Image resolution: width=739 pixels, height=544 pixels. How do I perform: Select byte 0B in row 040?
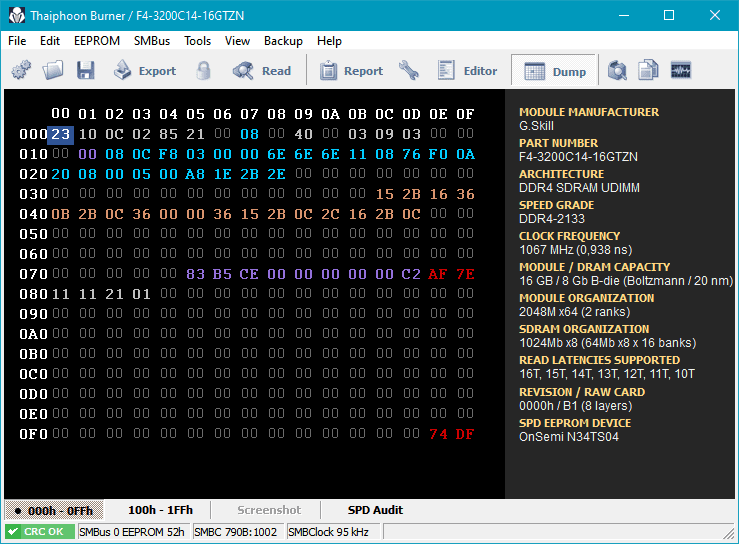click(x=60, y=214)
